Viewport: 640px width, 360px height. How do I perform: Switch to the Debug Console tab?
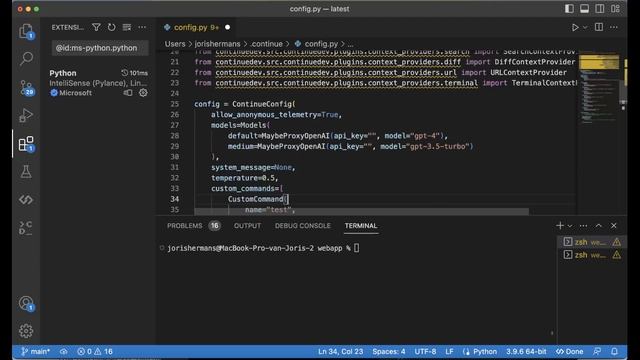coord(302,226)
